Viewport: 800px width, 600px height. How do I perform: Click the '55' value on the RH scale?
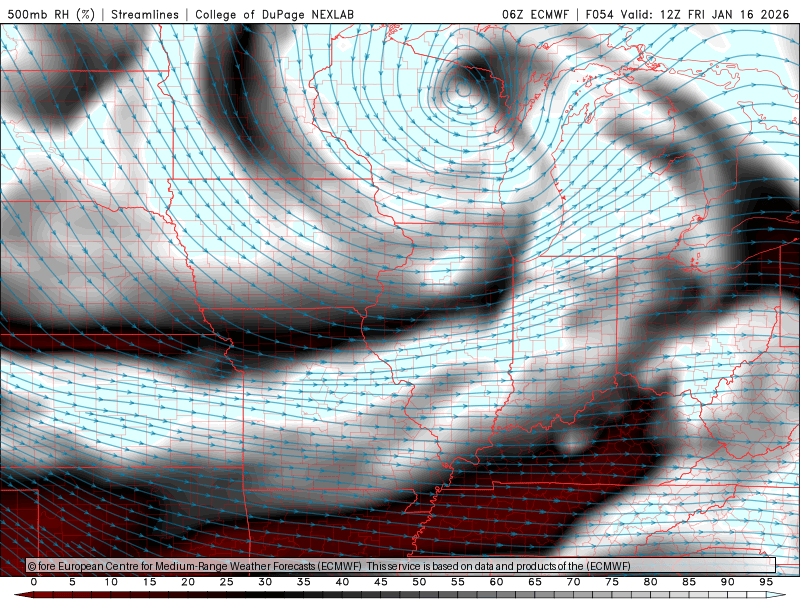tap(458, 582)
